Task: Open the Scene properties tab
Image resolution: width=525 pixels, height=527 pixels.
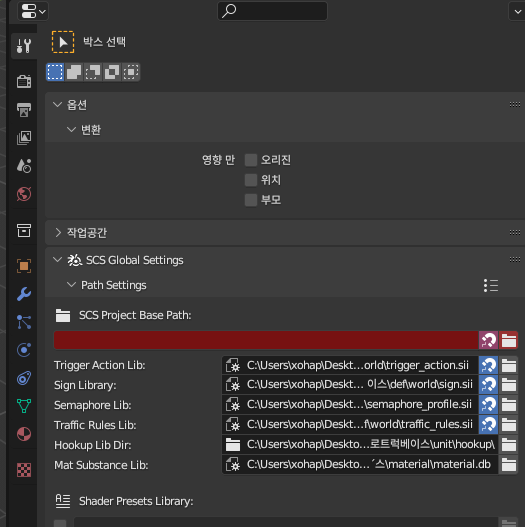Action: tap(24, 166)
